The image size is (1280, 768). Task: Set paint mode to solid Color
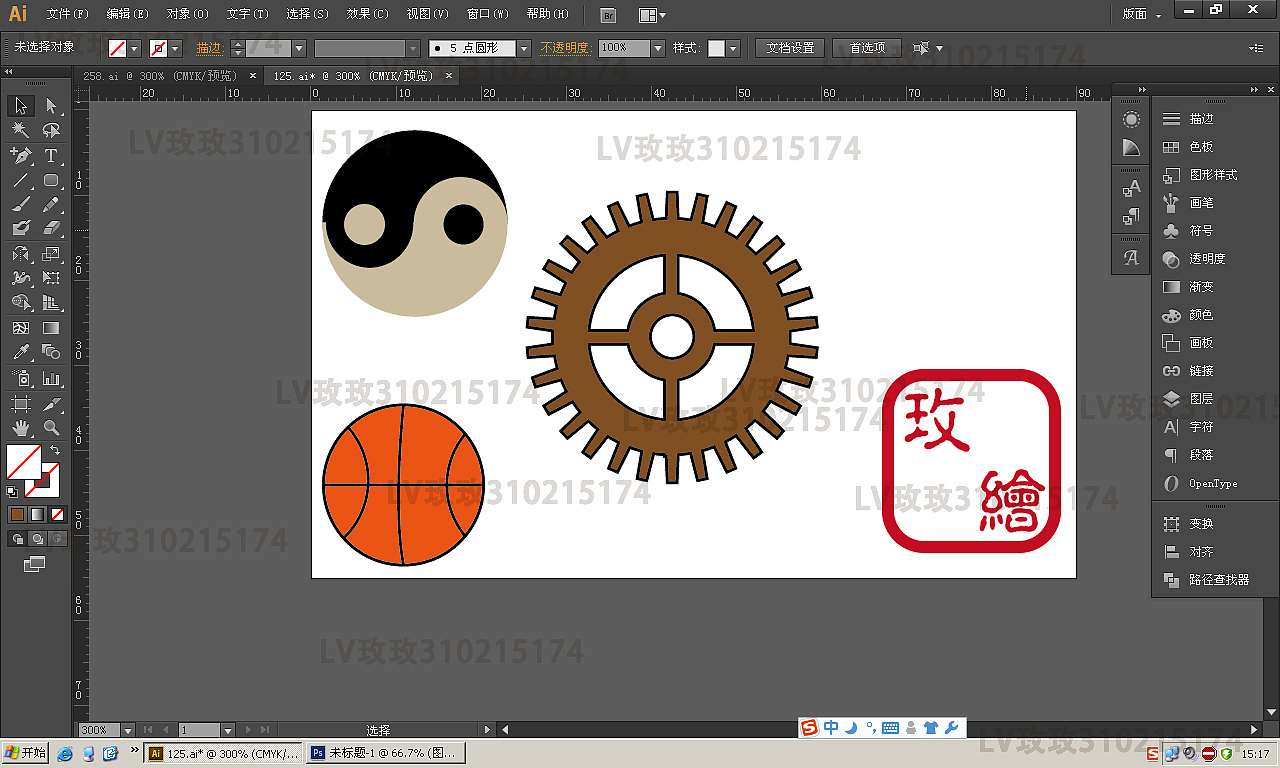[x=17, y=514]
